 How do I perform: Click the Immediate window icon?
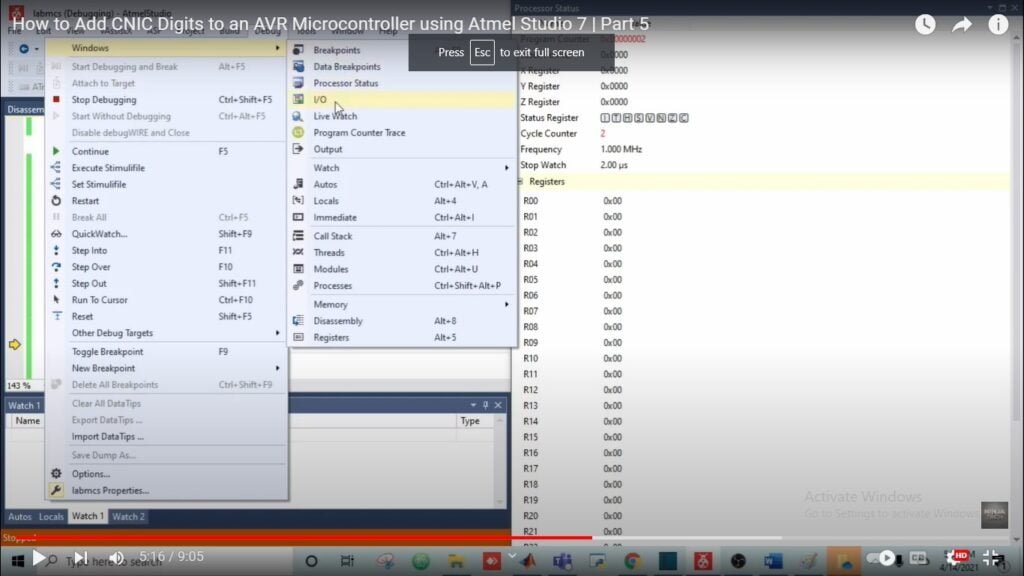click(298, 217)
